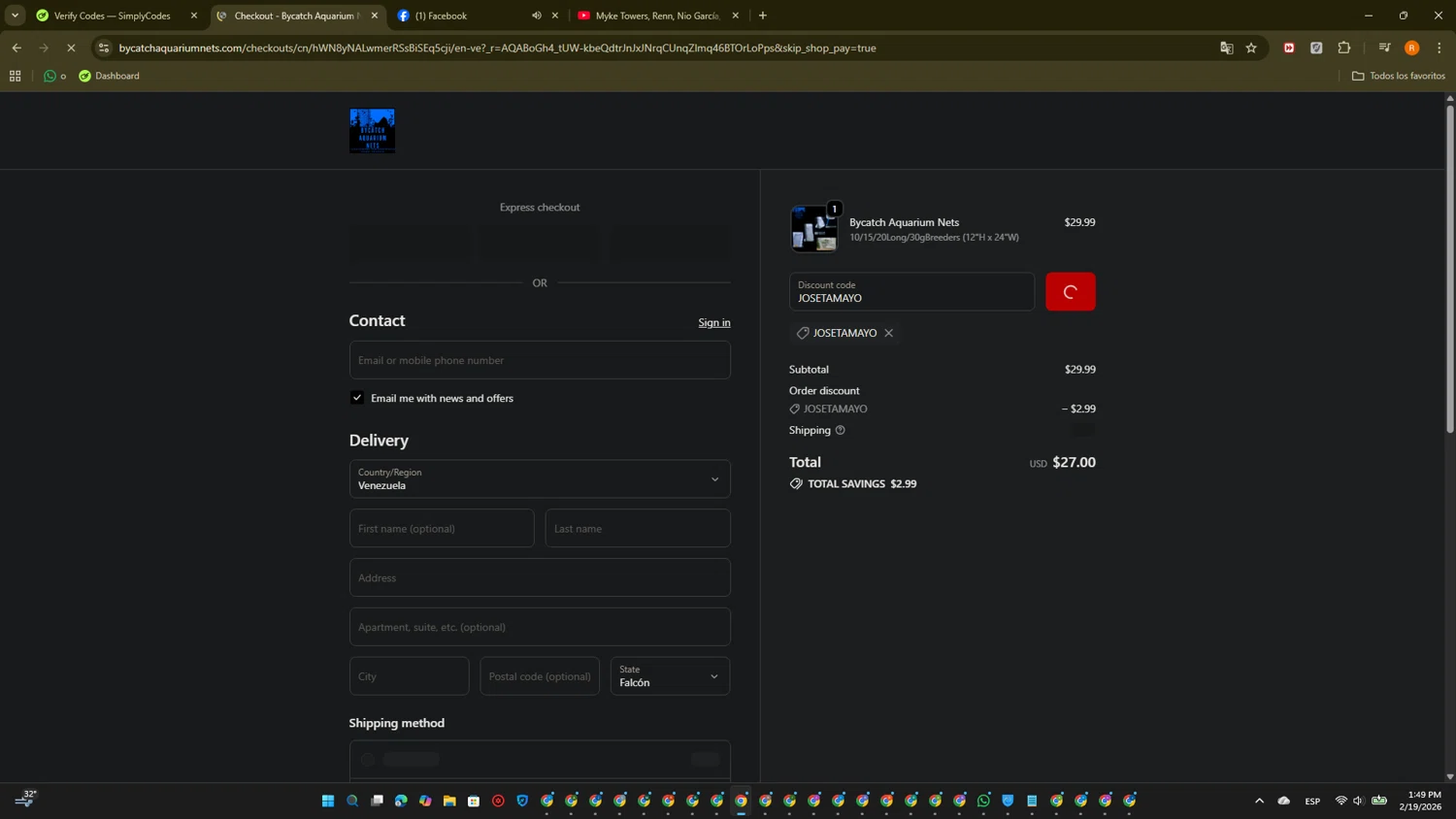The image size is (1456, 819).
Task: Open the Chrome three-dot menu
Action: click(x=1439, y=48)
